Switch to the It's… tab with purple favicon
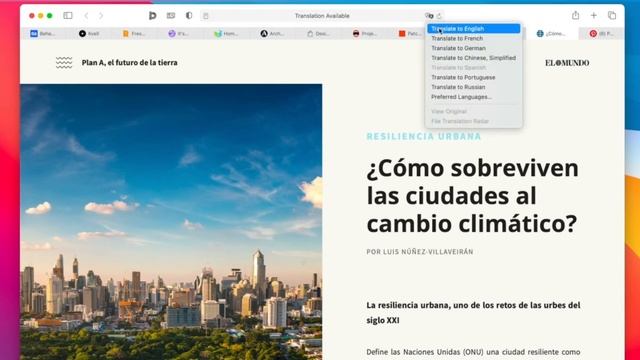 pos(178,33)
